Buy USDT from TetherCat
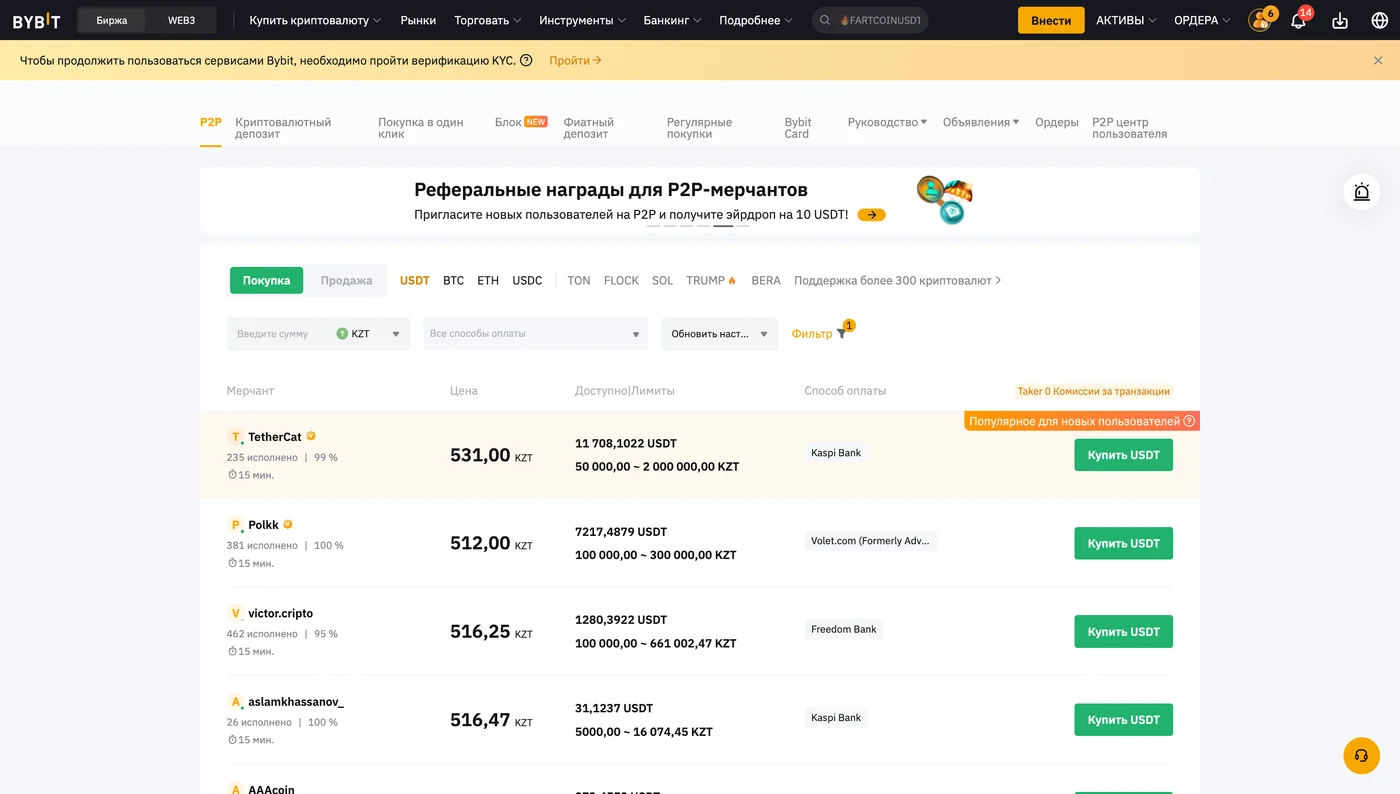This screenshot has width=1400, height=794. (x=1124, y=455)
